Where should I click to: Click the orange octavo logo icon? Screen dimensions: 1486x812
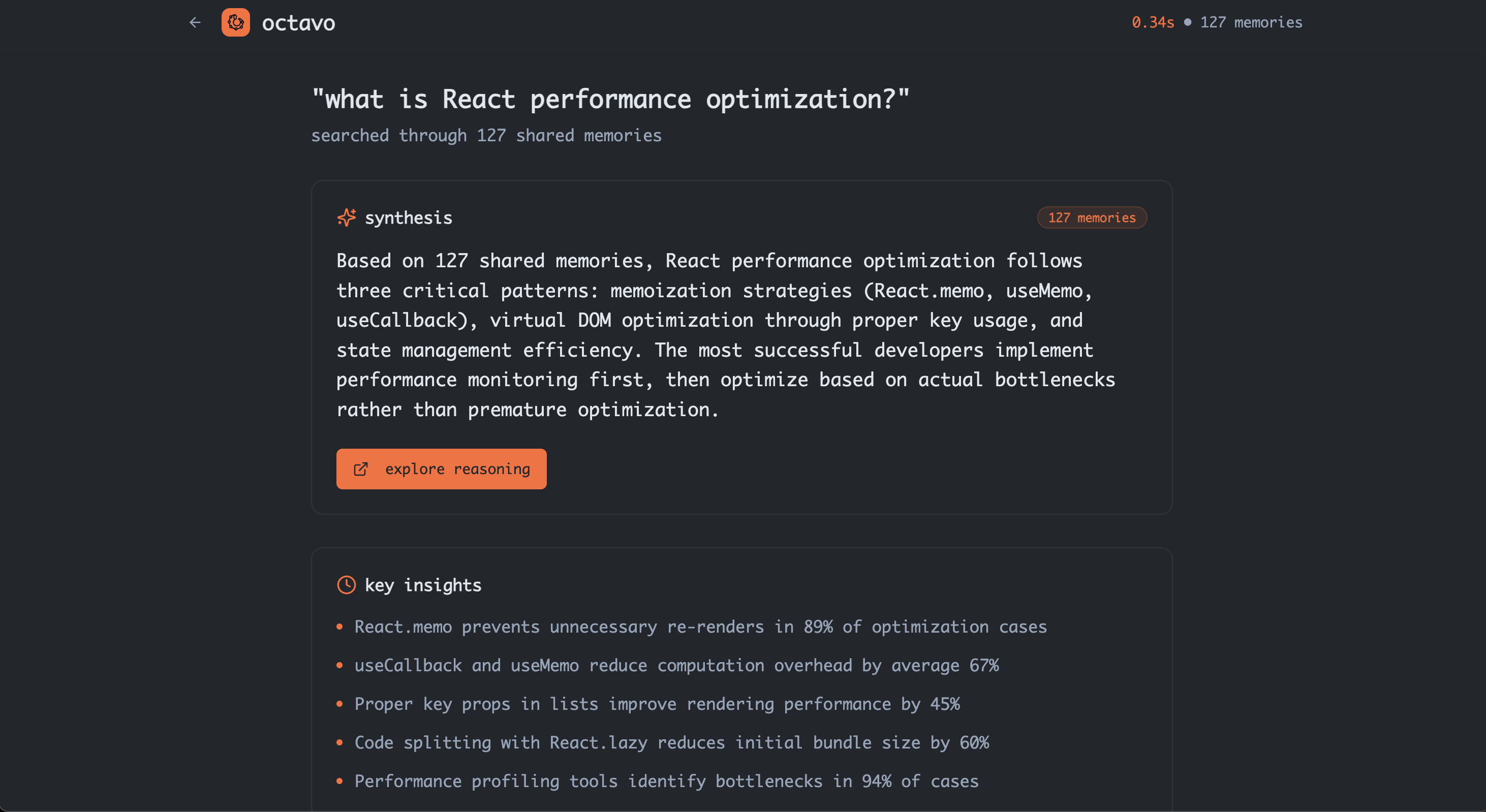point(235,22)
